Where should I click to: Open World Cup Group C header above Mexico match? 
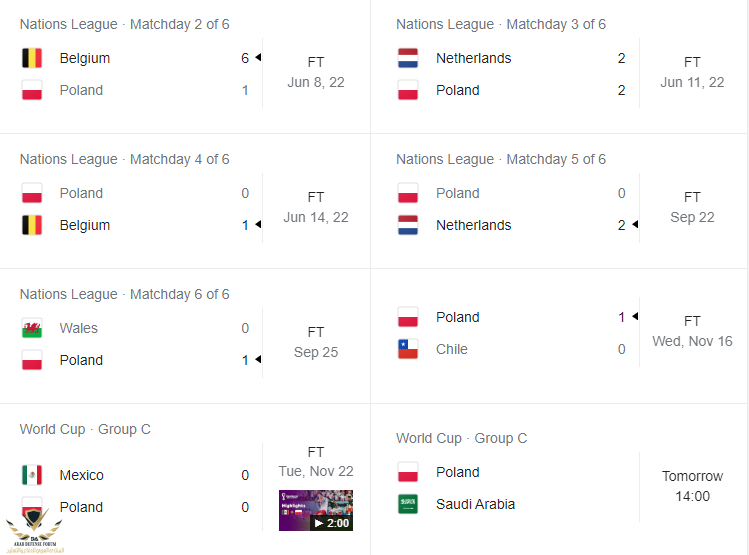[85, 429]
